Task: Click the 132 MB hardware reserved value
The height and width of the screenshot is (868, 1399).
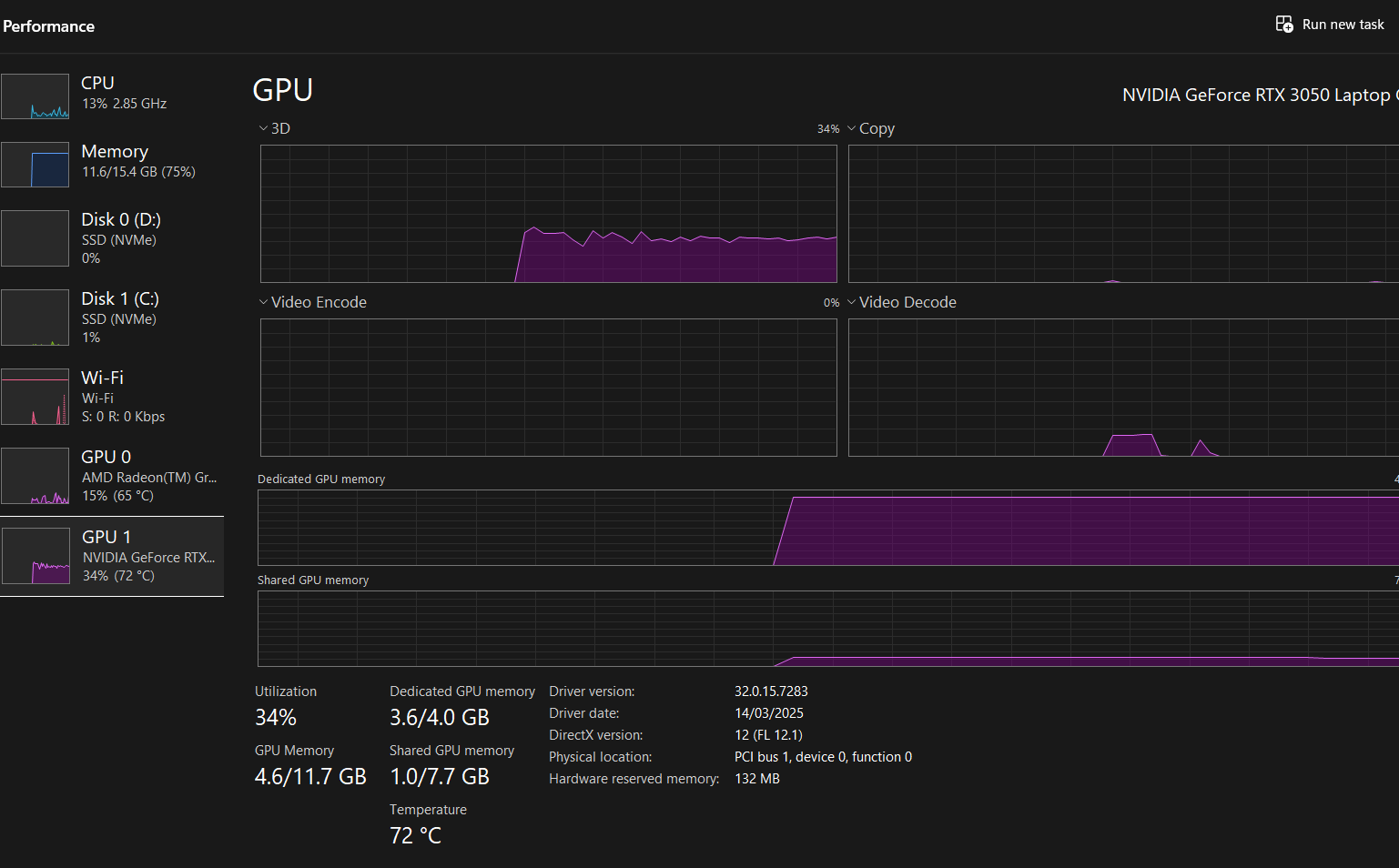Action: [x=757, y=779]
